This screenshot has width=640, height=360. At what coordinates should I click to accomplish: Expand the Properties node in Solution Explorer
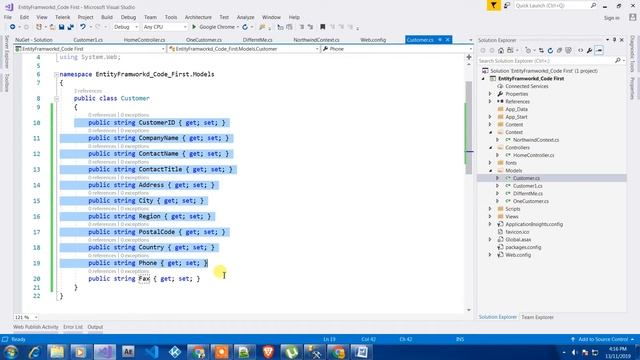[x=490, y=94]
